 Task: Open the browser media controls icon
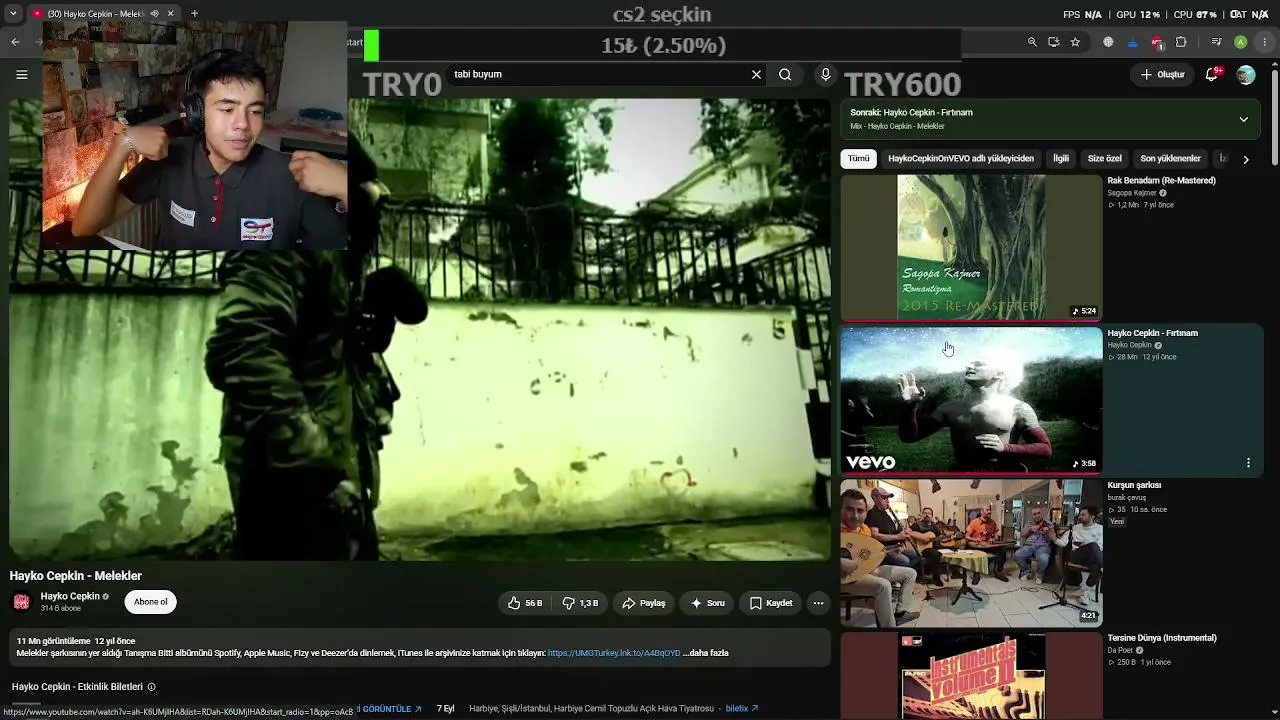pyautogui.click(x=1216, y=42)
